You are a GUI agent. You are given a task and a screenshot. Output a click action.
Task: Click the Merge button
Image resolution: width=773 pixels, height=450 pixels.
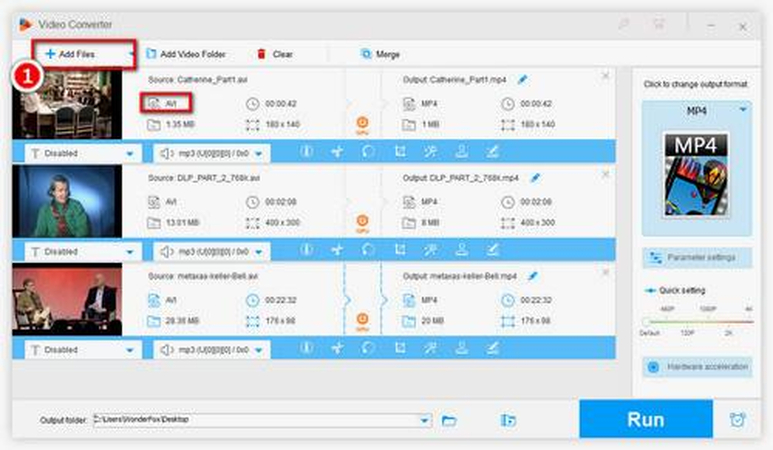point(380,54)
